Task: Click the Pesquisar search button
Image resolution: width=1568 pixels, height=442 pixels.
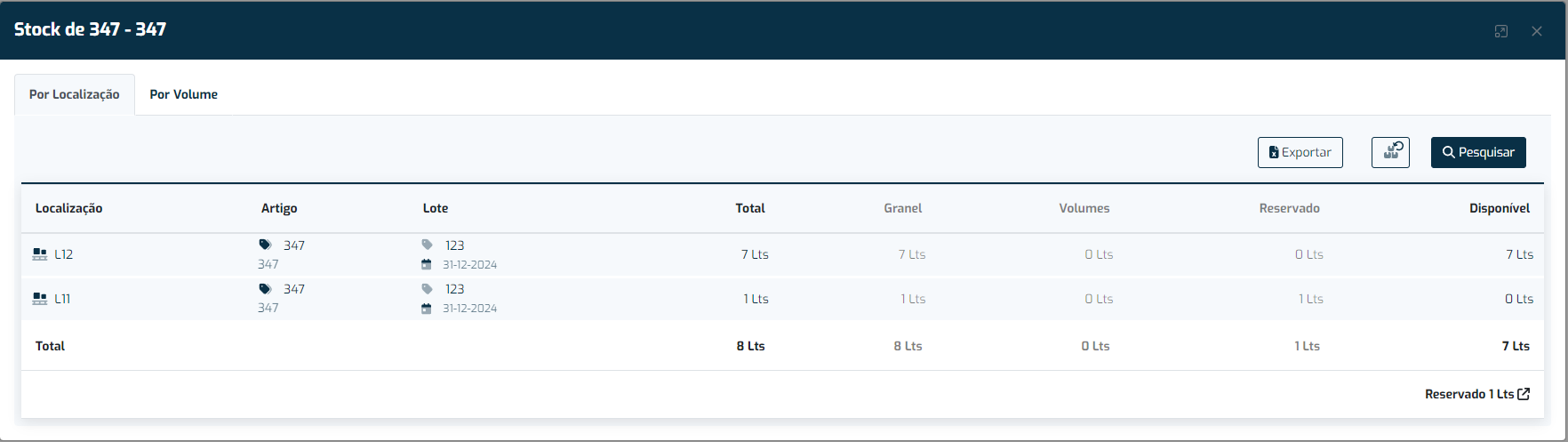Action: coord(1478,152)
